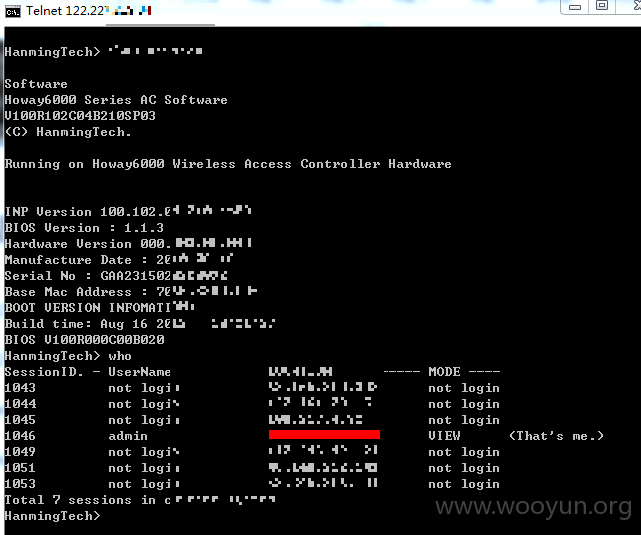
Task: Select 'Howay6000 Series AC Software' line
Action: pyautogui.click(x=116, y=100)
